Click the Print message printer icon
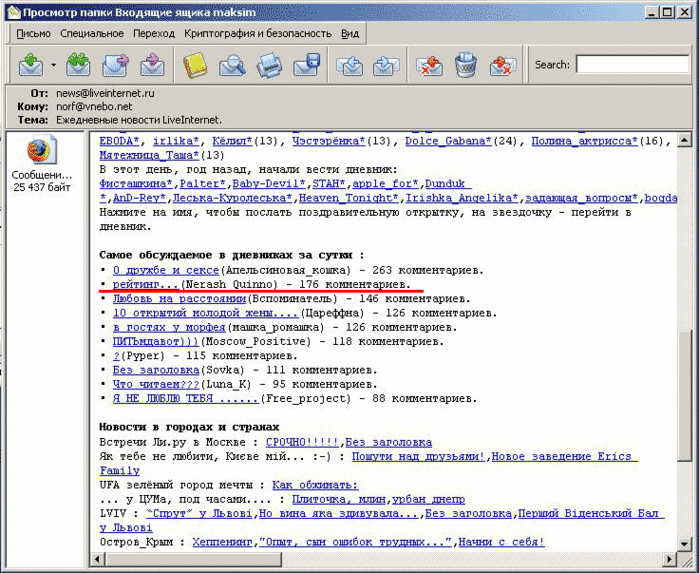The image size is (699, 573). (269, 66)
